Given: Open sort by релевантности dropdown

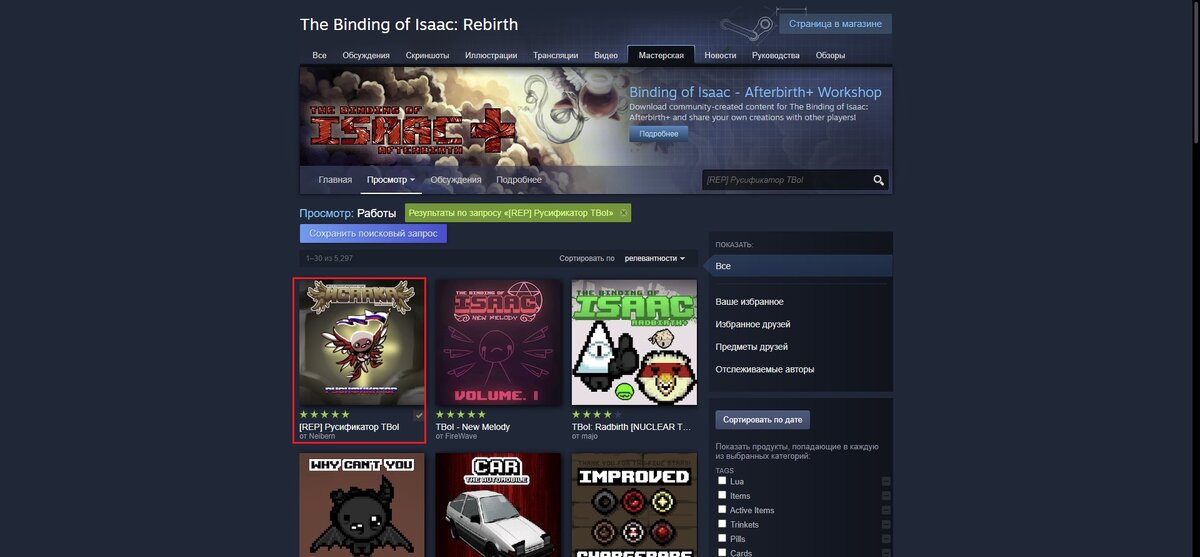Looking at the screenshot, I should [655, 258].
